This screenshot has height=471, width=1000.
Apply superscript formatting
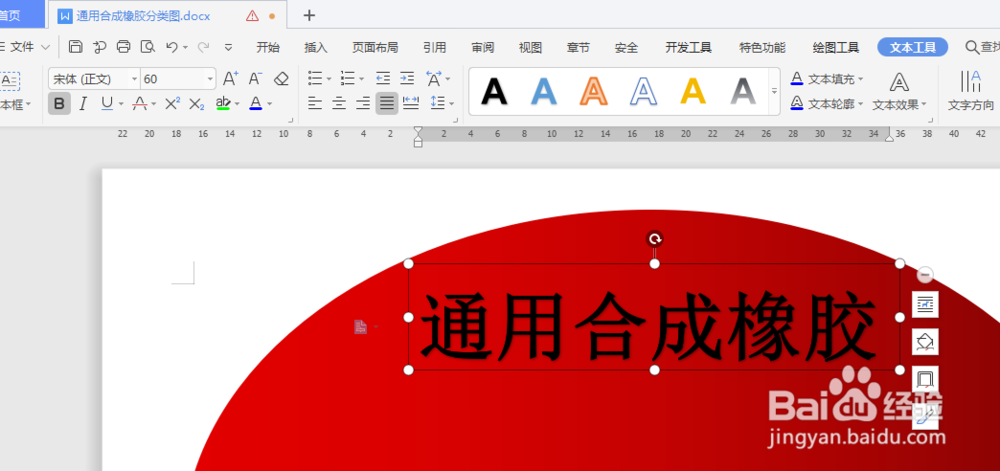point(172,103)
